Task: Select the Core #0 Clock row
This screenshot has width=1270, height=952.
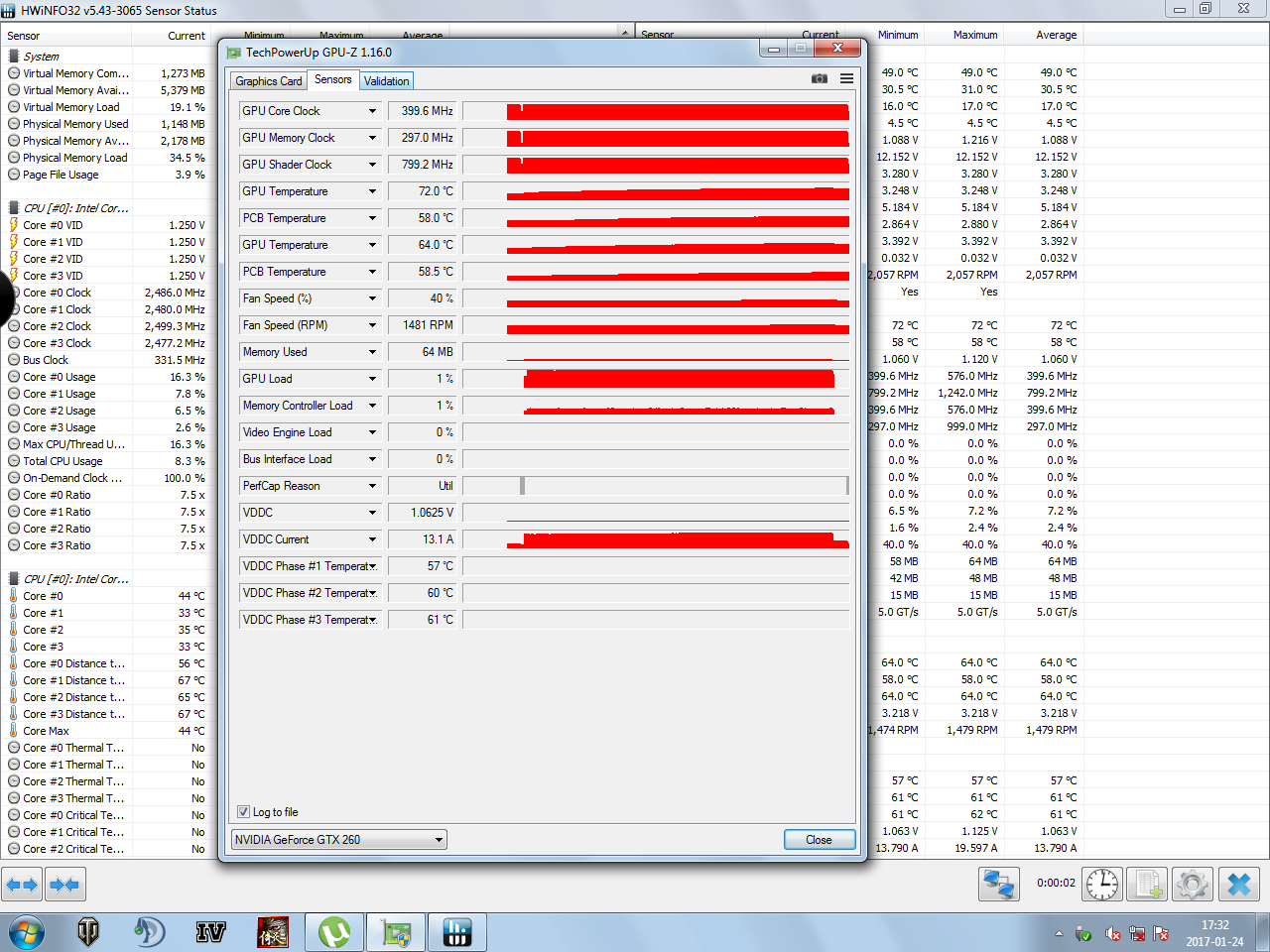Action: pyautogui.click(x=107, y=293)
